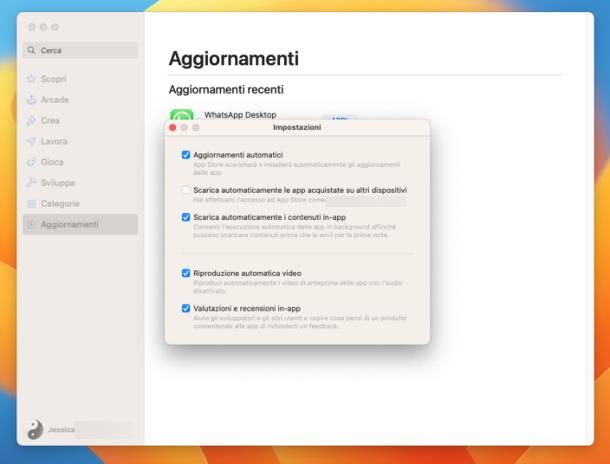
Task: Uncheck Valutazioni e recensioni in-app
Action: click(x=186, y=308)
